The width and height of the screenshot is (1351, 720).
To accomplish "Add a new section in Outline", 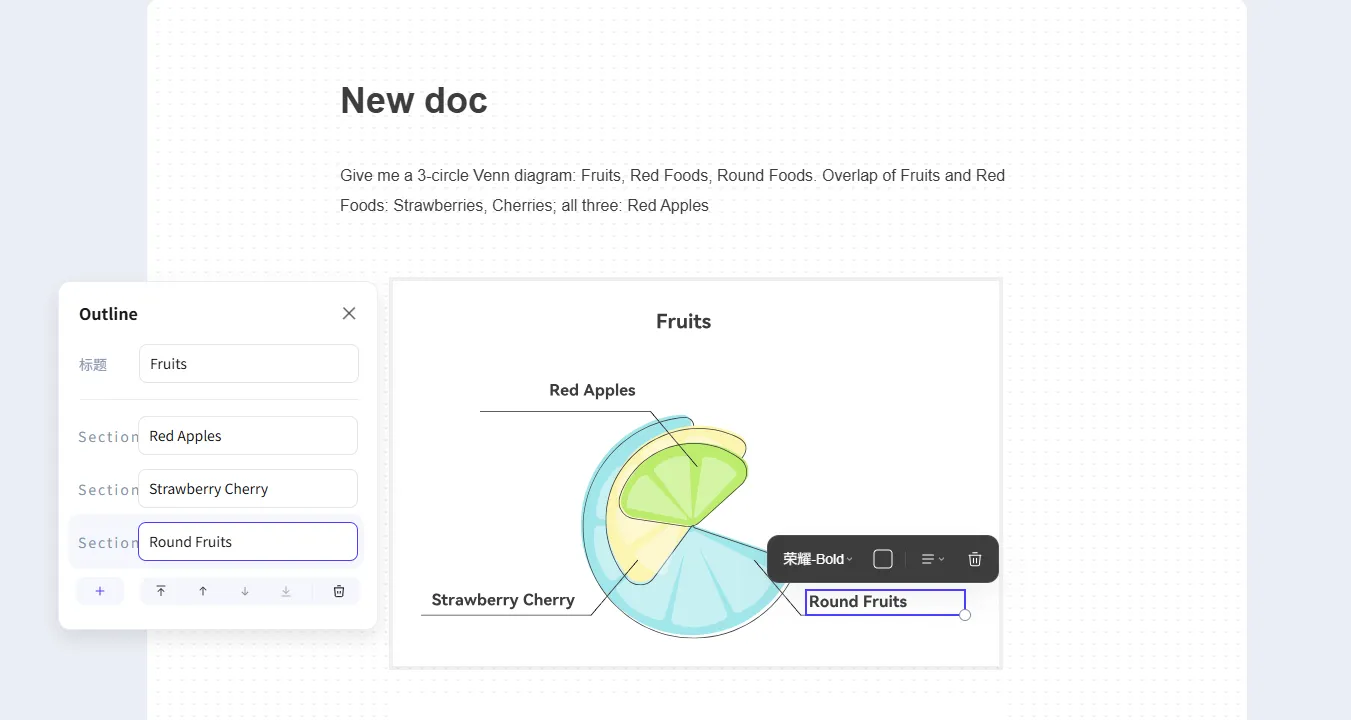I will [x=100, y=591].
